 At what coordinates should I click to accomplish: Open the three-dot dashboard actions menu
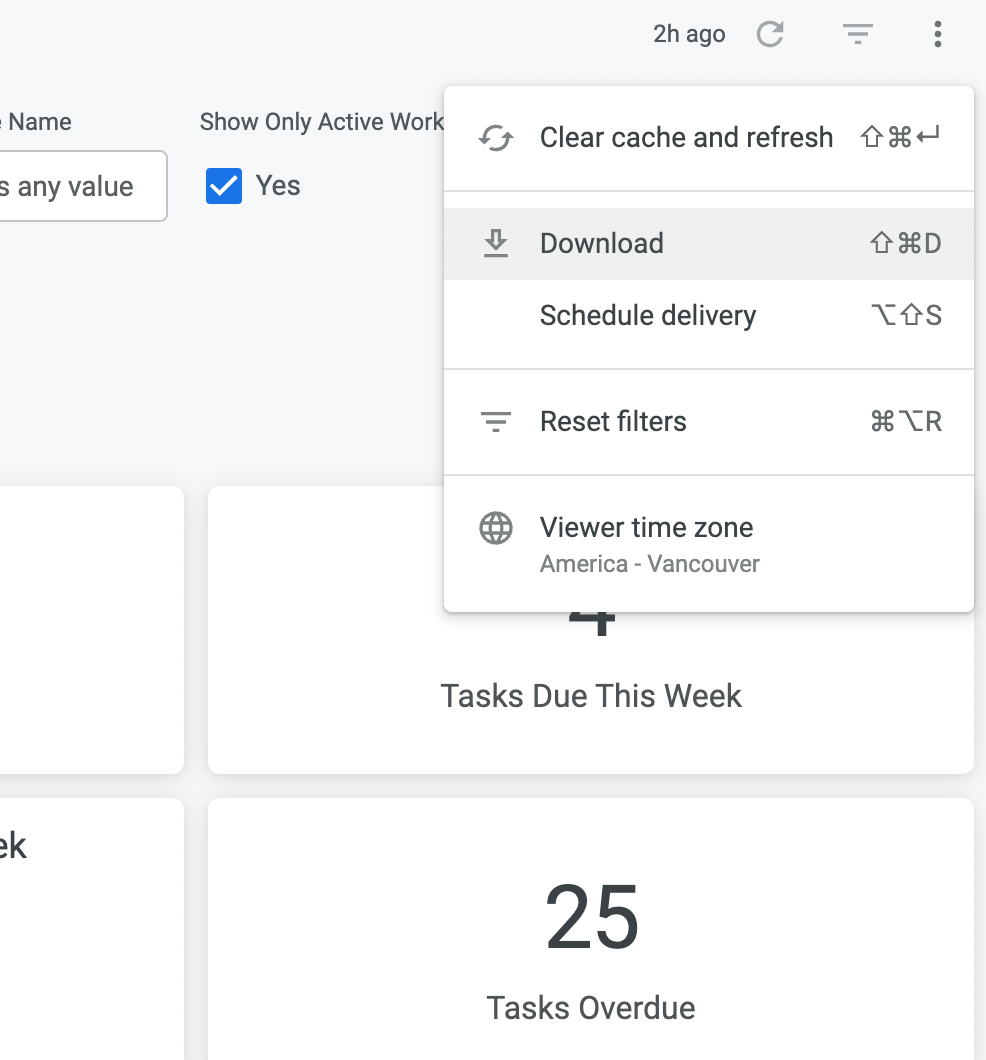937,34
